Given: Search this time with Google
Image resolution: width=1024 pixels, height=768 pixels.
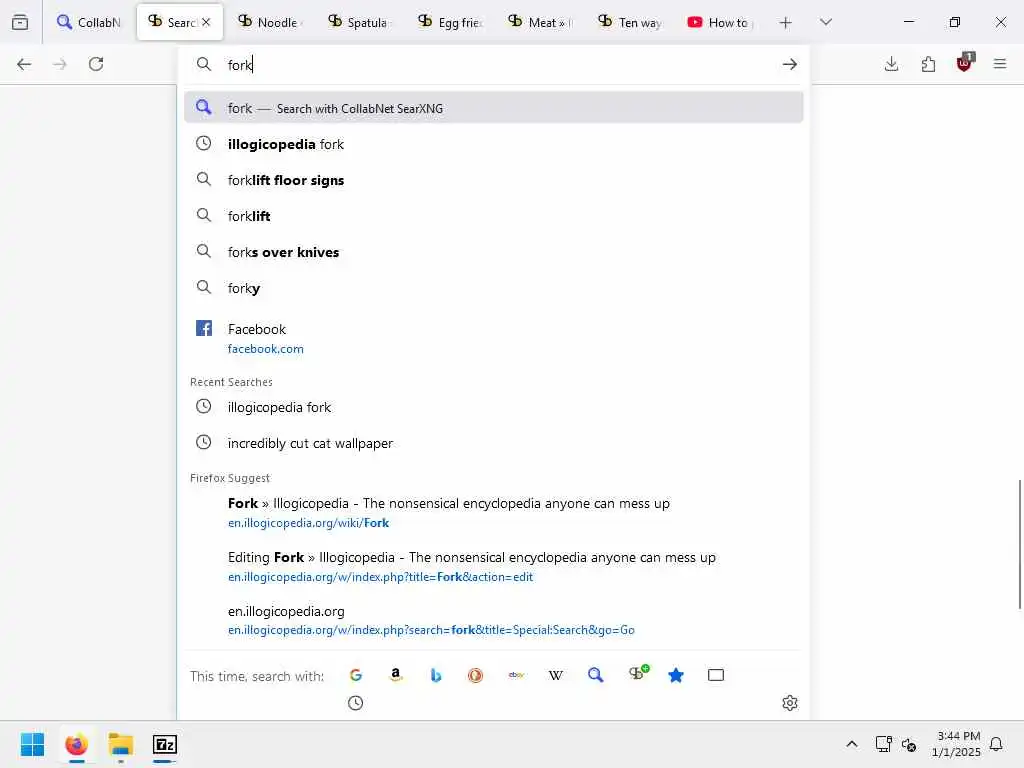Looking at the screenshot, I should tap(355, 675).
